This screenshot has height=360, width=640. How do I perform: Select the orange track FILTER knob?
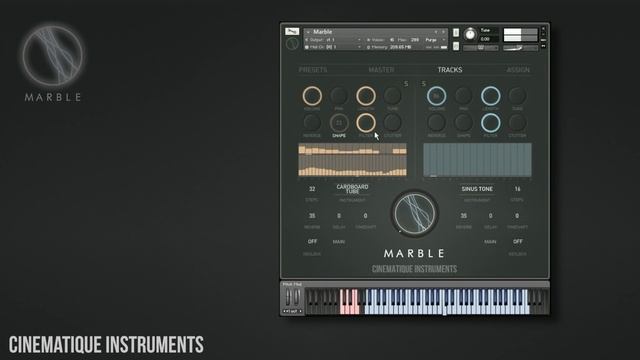click(366, 122)
